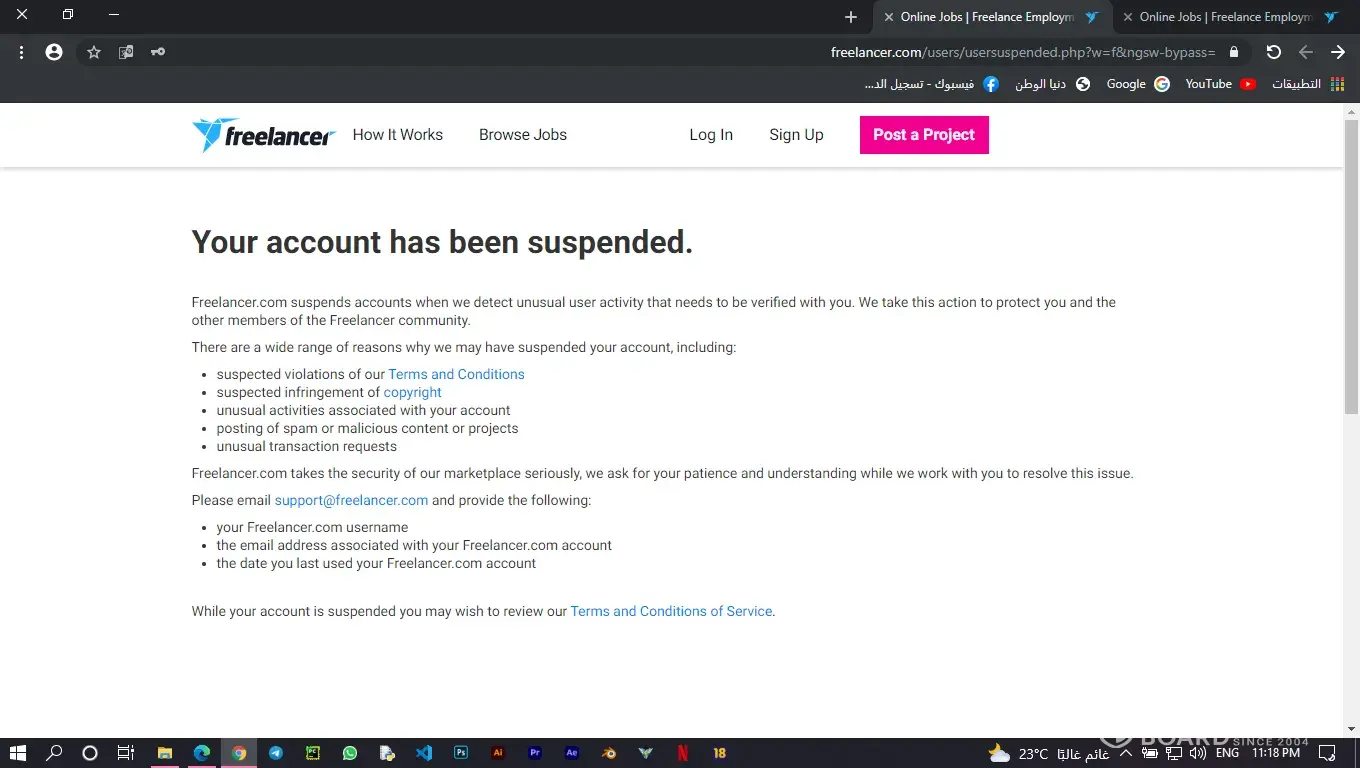Screen dimensions: 1360x768
Task: Click the Freelancer logo in the header
Action: click(x=263, y=135)
